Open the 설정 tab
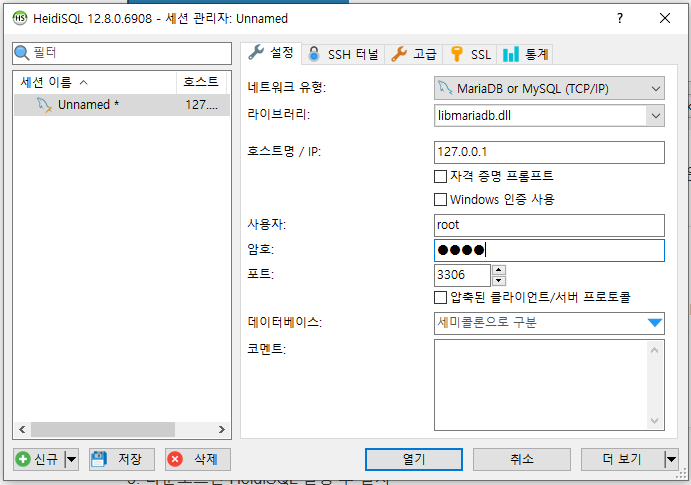Viewport: 691px width, 485px height. pos(271,53)
